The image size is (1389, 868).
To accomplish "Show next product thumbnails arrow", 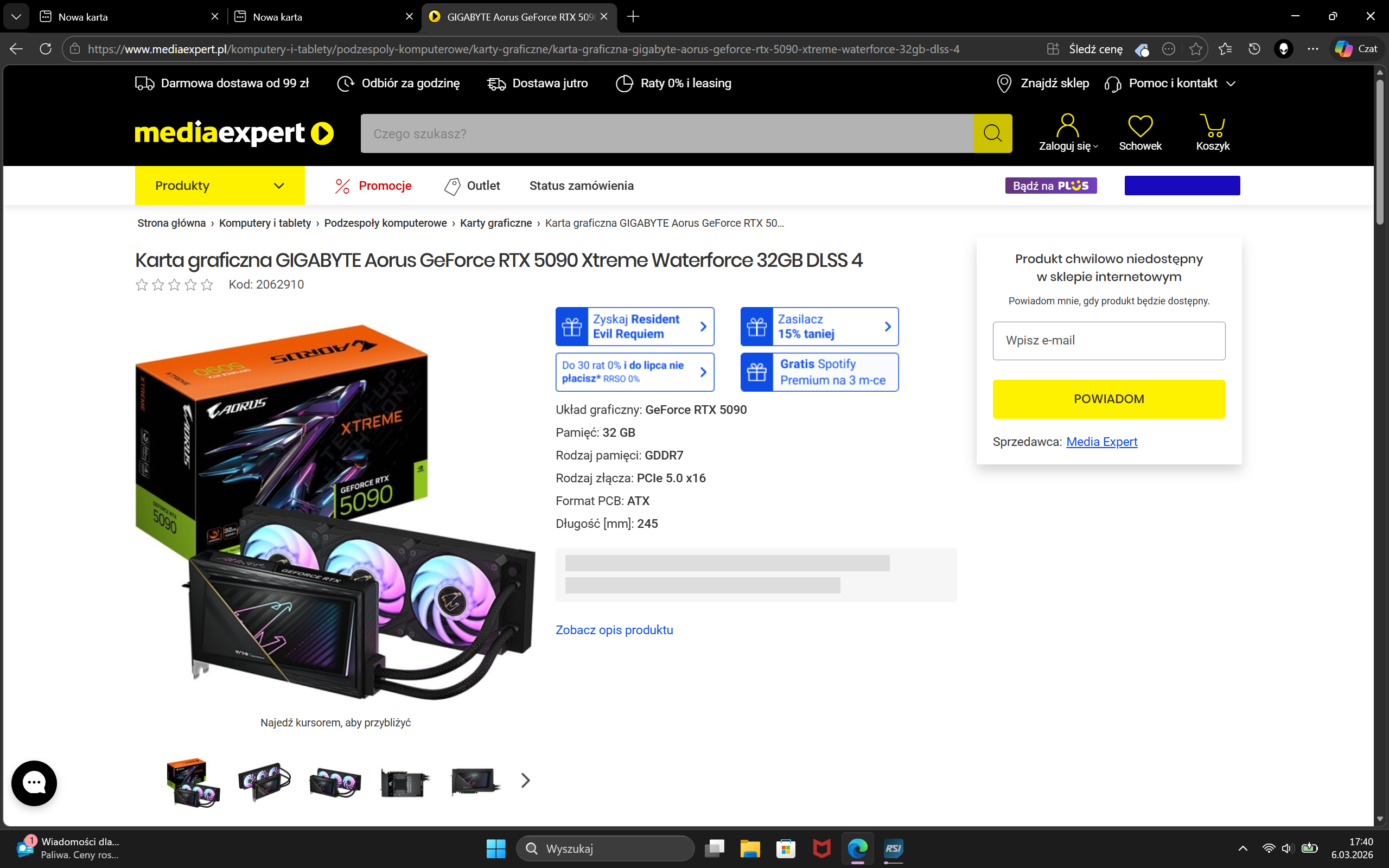I will (525, 780).
